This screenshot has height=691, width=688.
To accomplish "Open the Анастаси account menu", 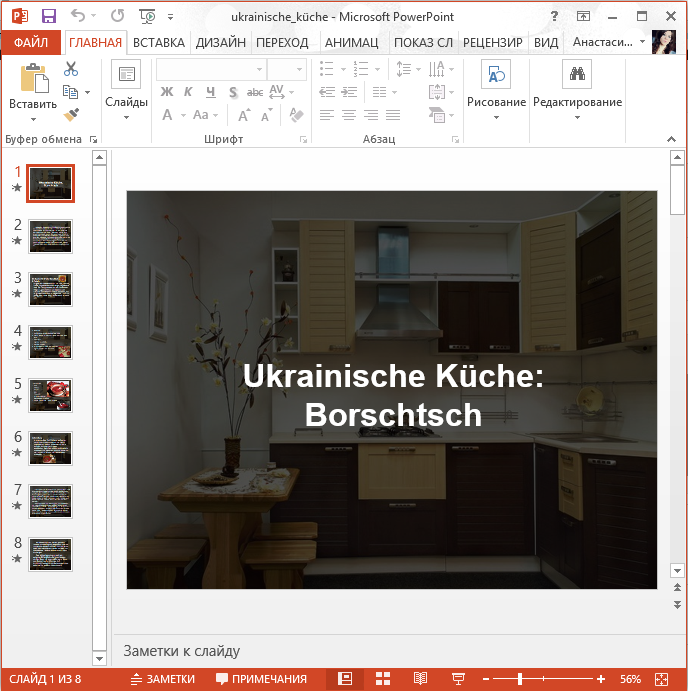I will coord(609,42).
